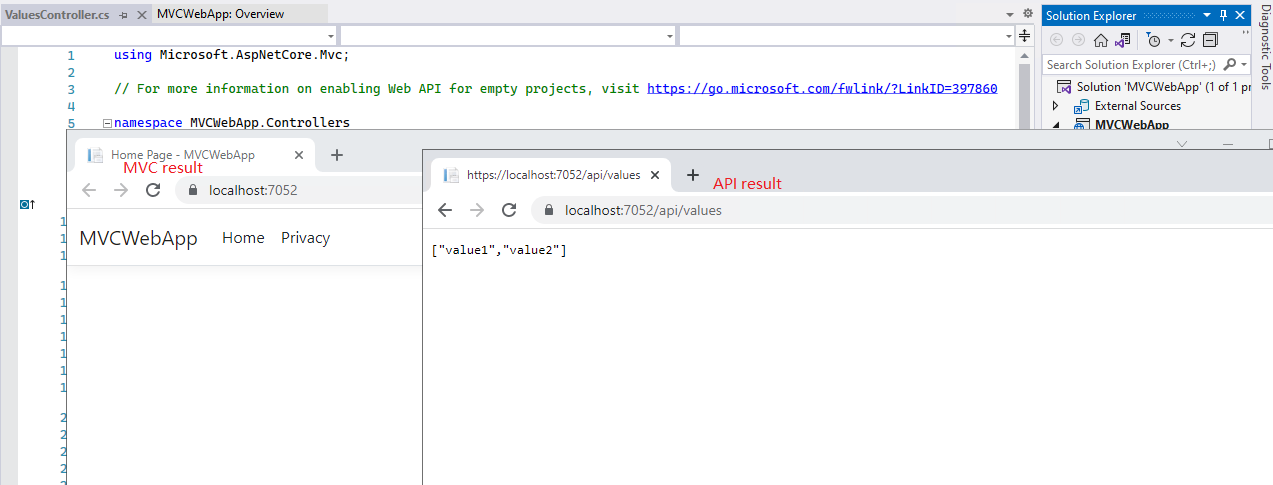1273x485 pixels.
Task: Switch views using Solution Explorer's Visual Studio icon
Action: (x=1123, y=40)
